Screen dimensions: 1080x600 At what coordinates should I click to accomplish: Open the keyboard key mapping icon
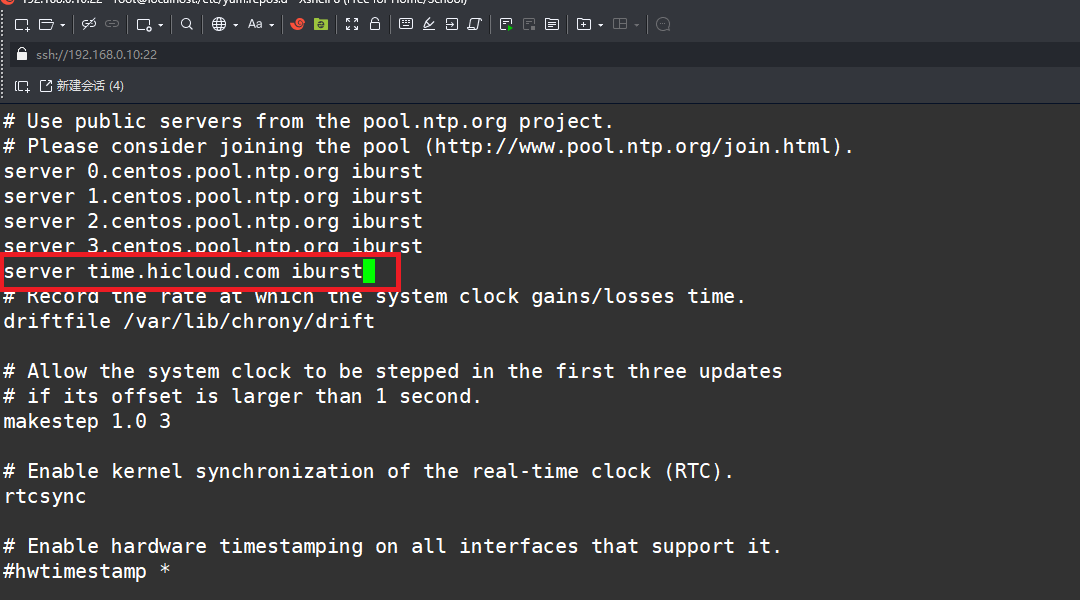click(406, 24)
